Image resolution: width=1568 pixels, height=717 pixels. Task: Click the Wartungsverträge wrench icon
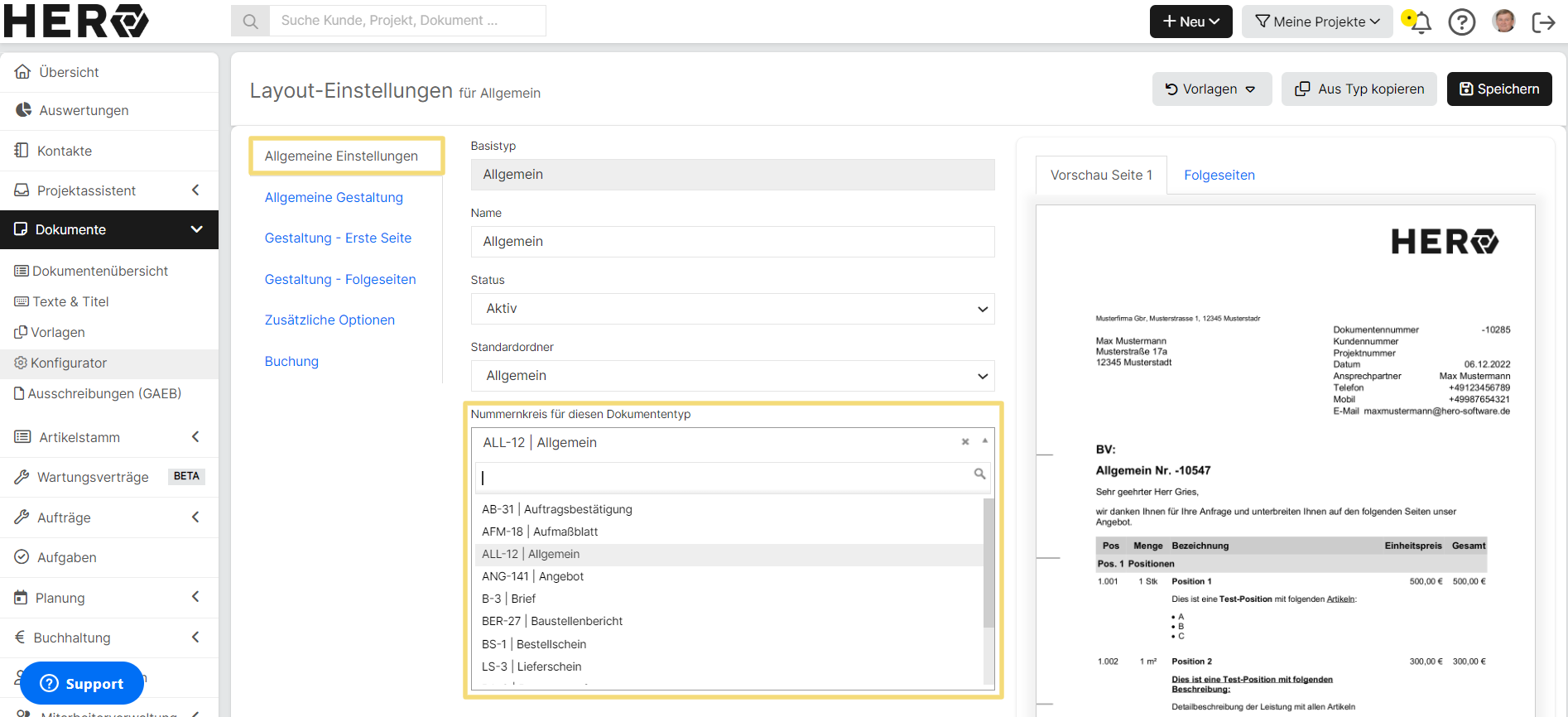coord(22,477)
